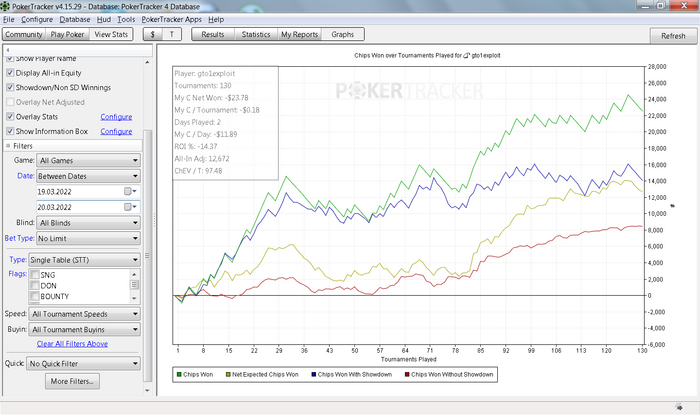Viewport: 700px width, 415px height.
Task: Click the Flags list scrollbar handle
Action: (x=134, y=284)
